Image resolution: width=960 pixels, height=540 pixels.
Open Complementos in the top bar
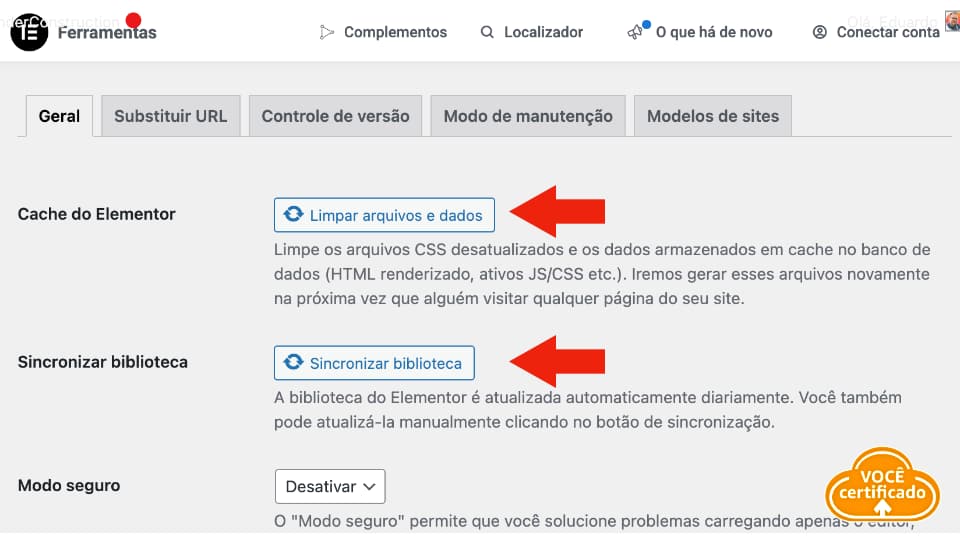[x=383, y=32]
